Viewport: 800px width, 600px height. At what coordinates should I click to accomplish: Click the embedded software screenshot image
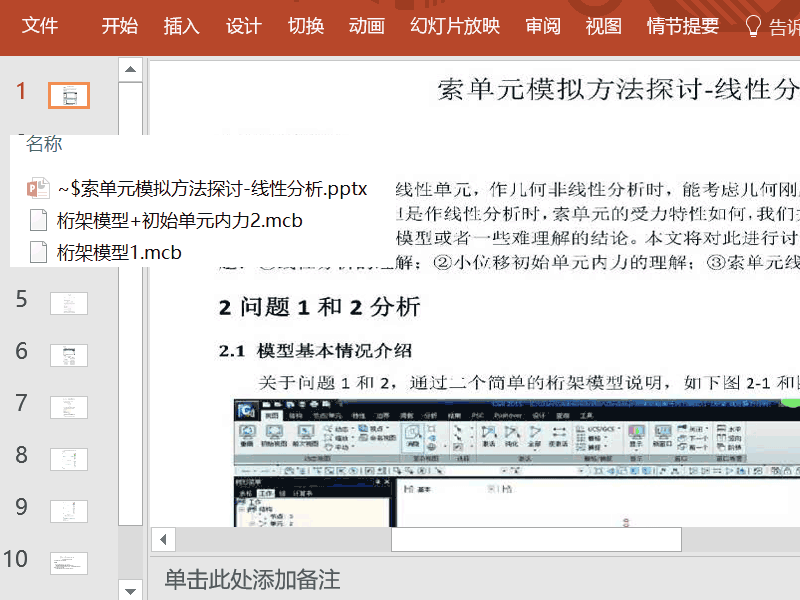click(516, 463)
